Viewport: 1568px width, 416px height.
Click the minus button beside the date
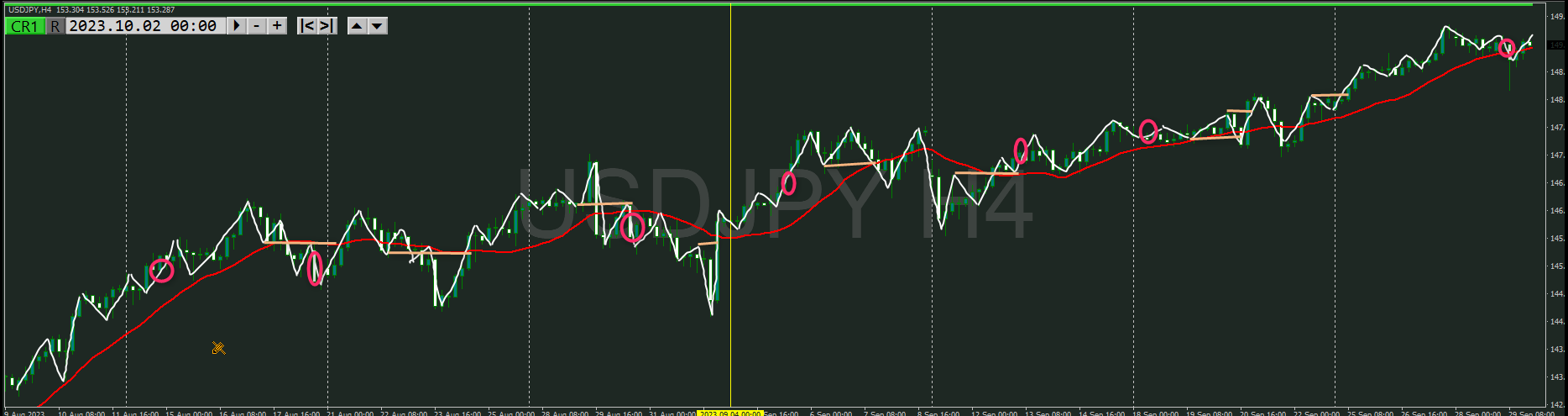coord(257,26)
